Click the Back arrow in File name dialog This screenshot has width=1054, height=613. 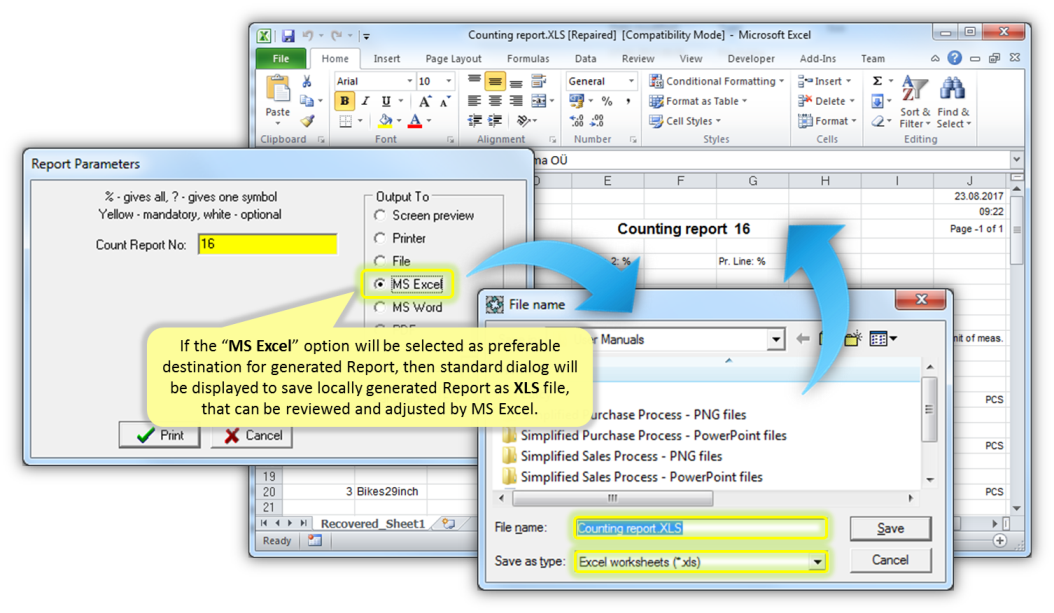point(803,339)
